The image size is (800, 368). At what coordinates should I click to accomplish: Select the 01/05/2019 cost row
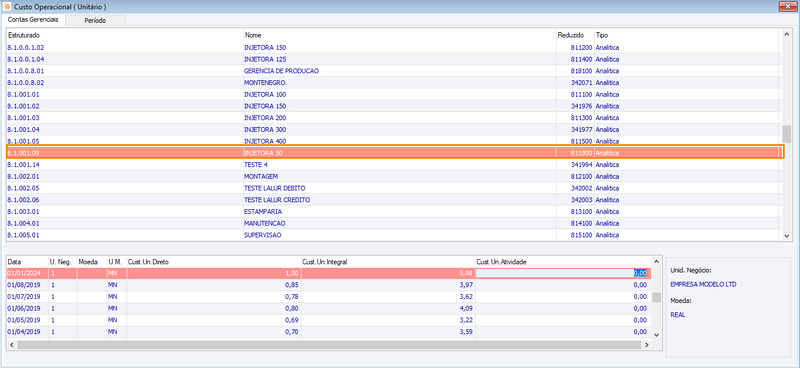[x=329, y=320]
